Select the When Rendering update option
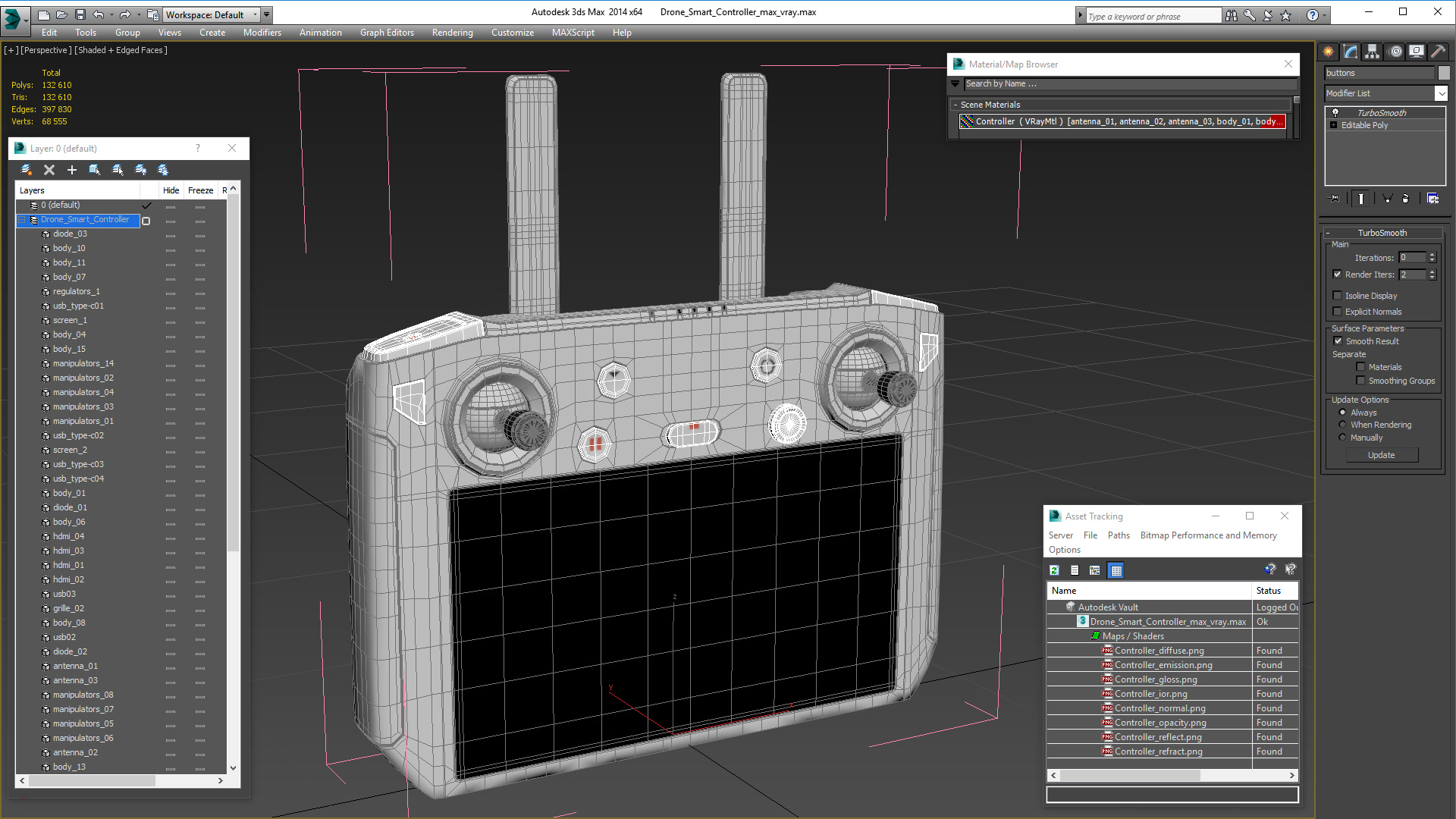The height and width of the screenshot is (819, 1456). click(1342, 425)
